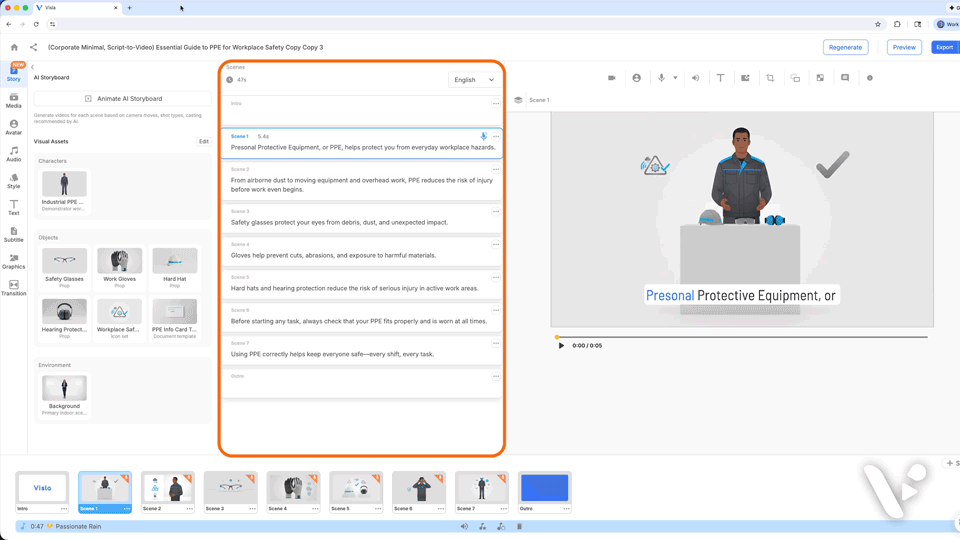Click the share icon beside home

[x=33, y=47]
